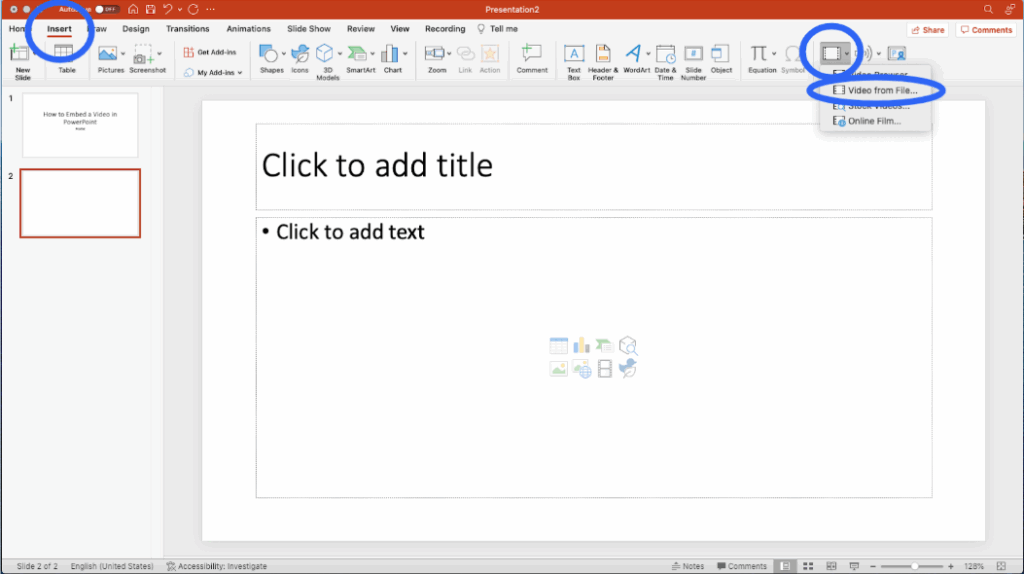This screenshot has width=1024, height=574.
Task: Insert Date & Time element
Action: point(665,57)
